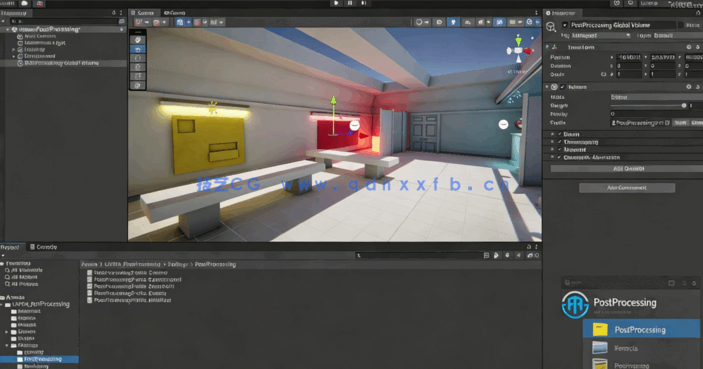Image resolution: width=703 pixels, height=369 pixels.
Task: Toggle Scene audio icon
Action: coord(468,22)
